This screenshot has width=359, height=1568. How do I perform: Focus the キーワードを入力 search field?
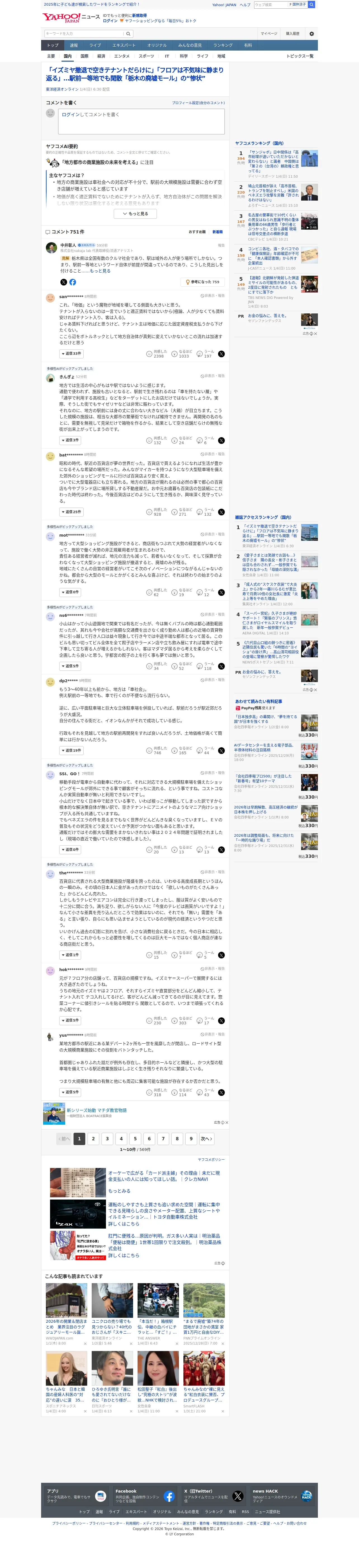point(84,34)
